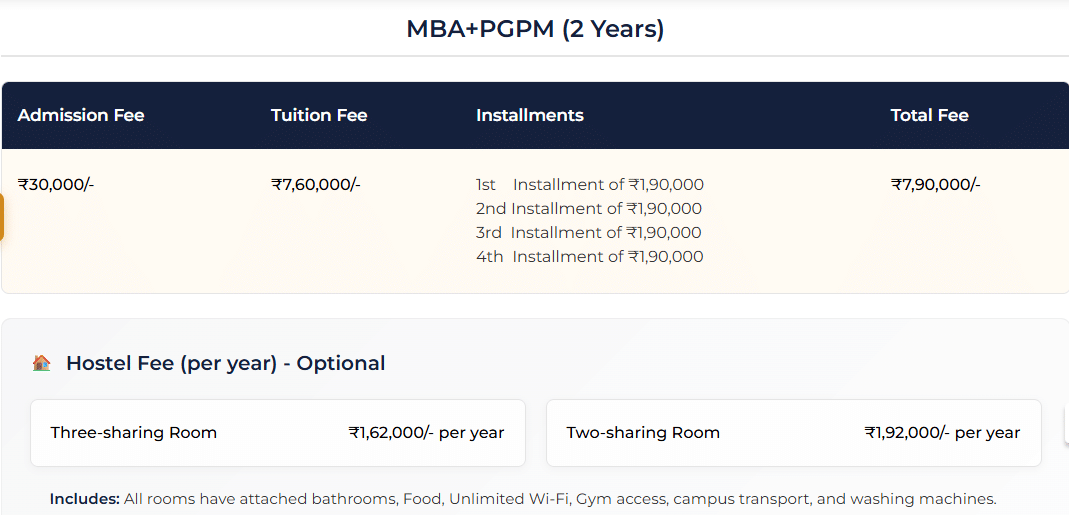Click the house icon beside Hostel Fee

click(x=41, y=363)
